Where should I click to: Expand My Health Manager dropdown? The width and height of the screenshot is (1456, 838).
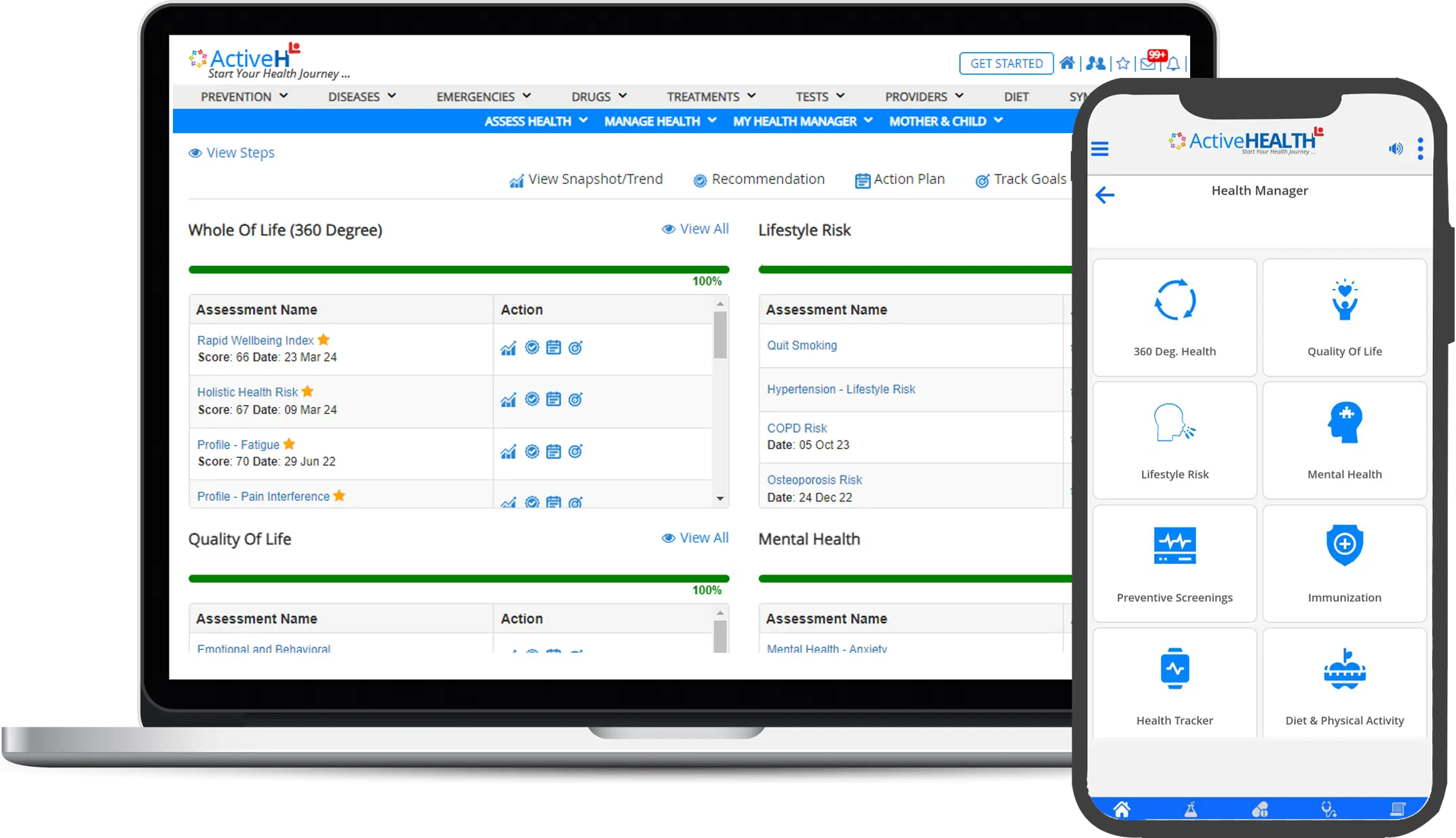click(802, 121)
